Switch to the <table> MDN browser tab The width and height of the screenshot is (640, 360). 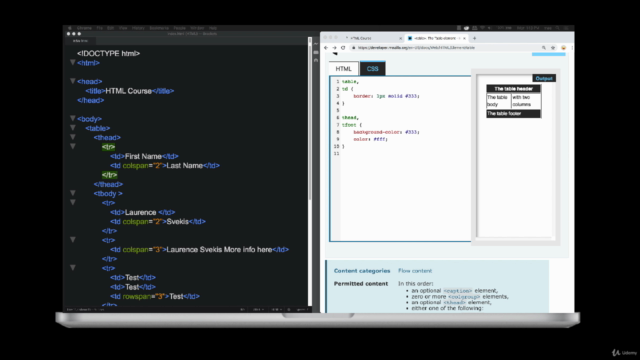(436, 38)
